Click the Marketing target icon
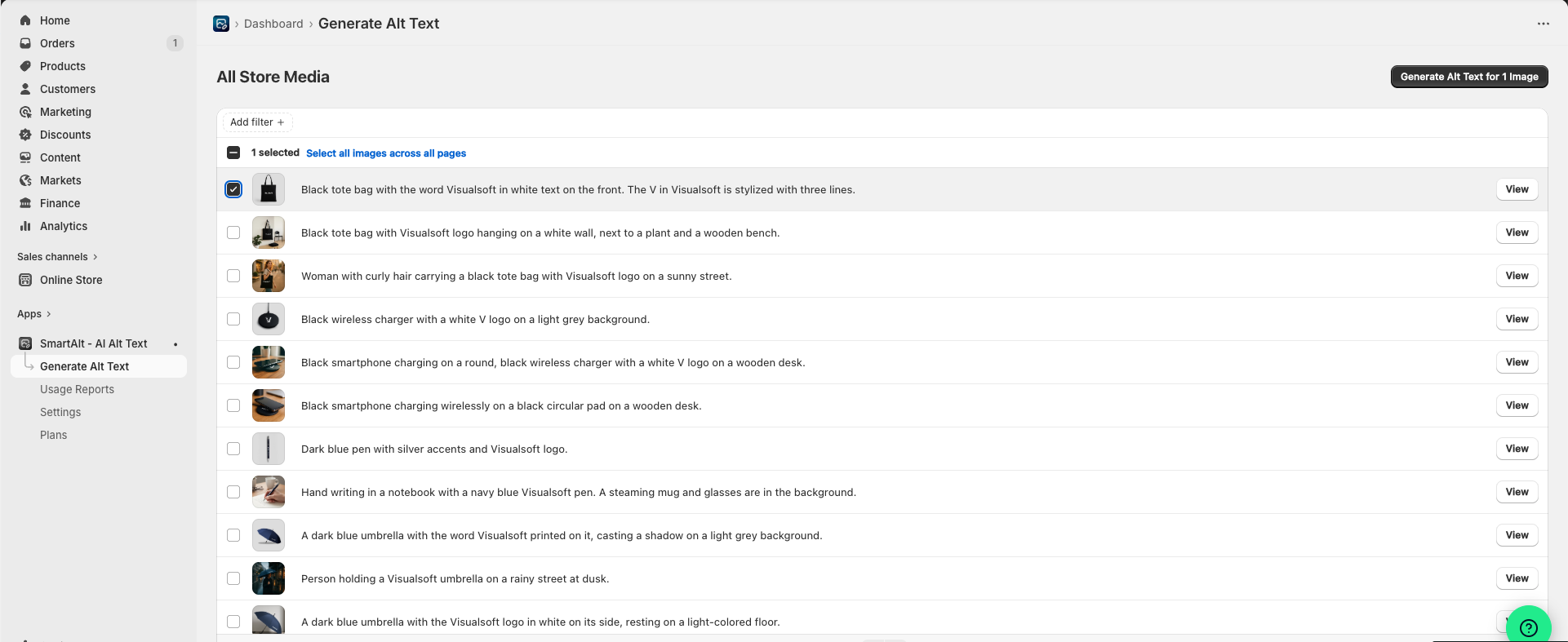Screen dimensions: 1568x642 25,112
